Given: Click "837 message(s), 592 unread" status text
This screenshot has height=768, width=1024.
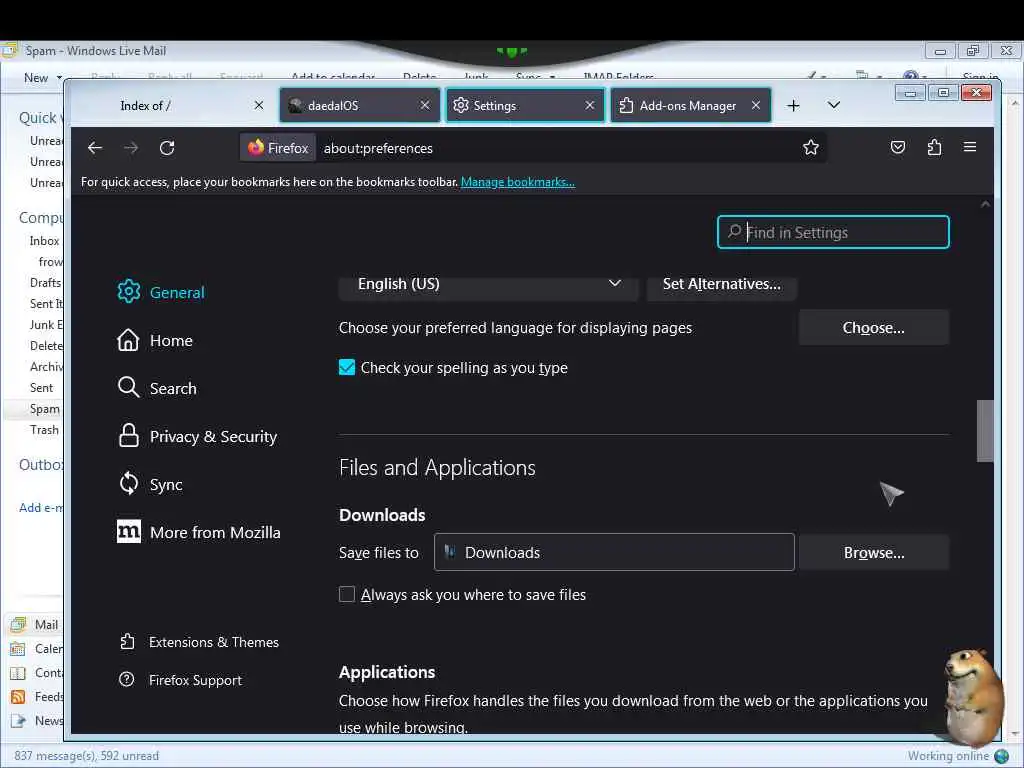Looking at the screenshot, I should click(86, 756).
